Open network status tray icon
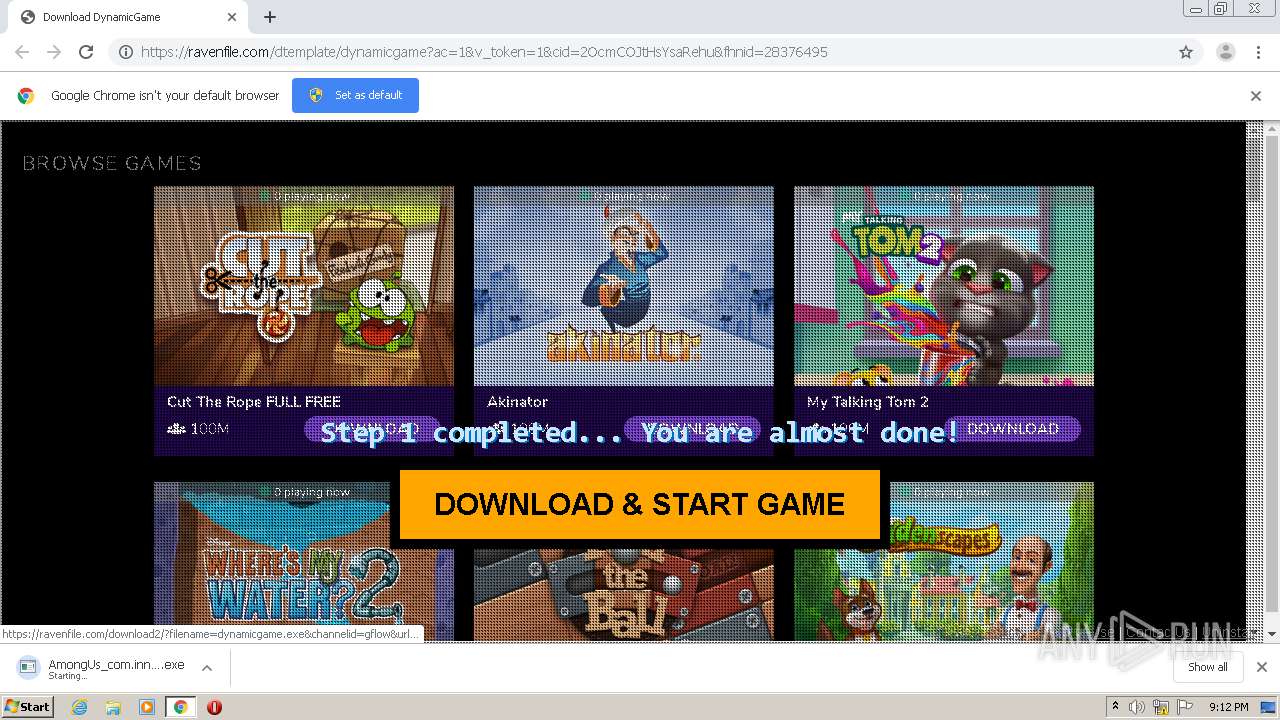The height and width of the screenshot is (720, 1280). 1161,707
